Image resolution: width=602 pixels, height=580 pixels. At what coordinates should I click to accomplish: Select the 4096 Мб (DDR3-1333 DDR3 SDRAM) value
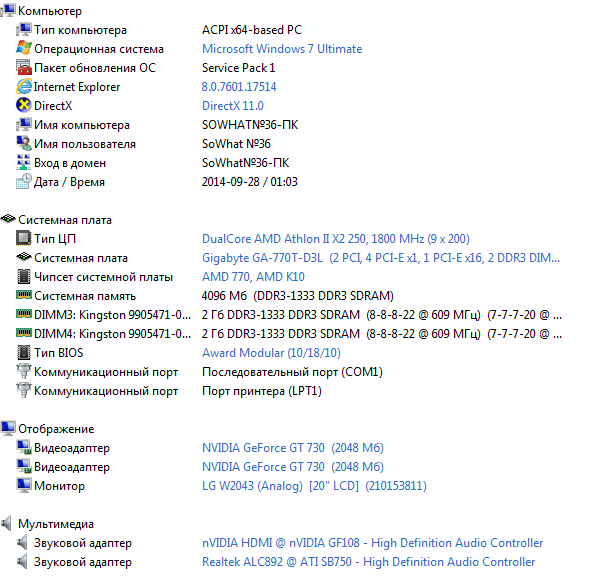[298, 296]
